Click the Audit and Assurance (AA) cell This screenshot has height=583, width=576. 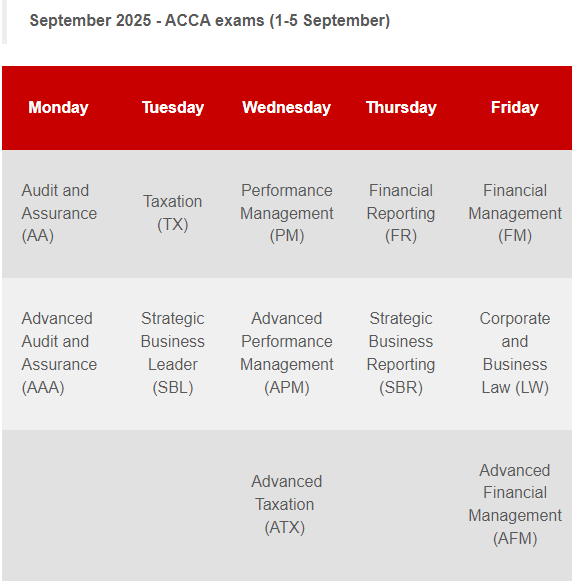pyautogui.click(x=59, y=213)
